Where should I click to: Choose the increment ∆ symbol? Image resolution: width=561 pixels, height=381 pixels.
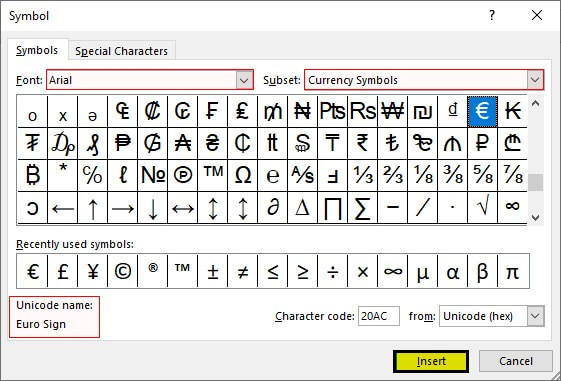(302, 208)
